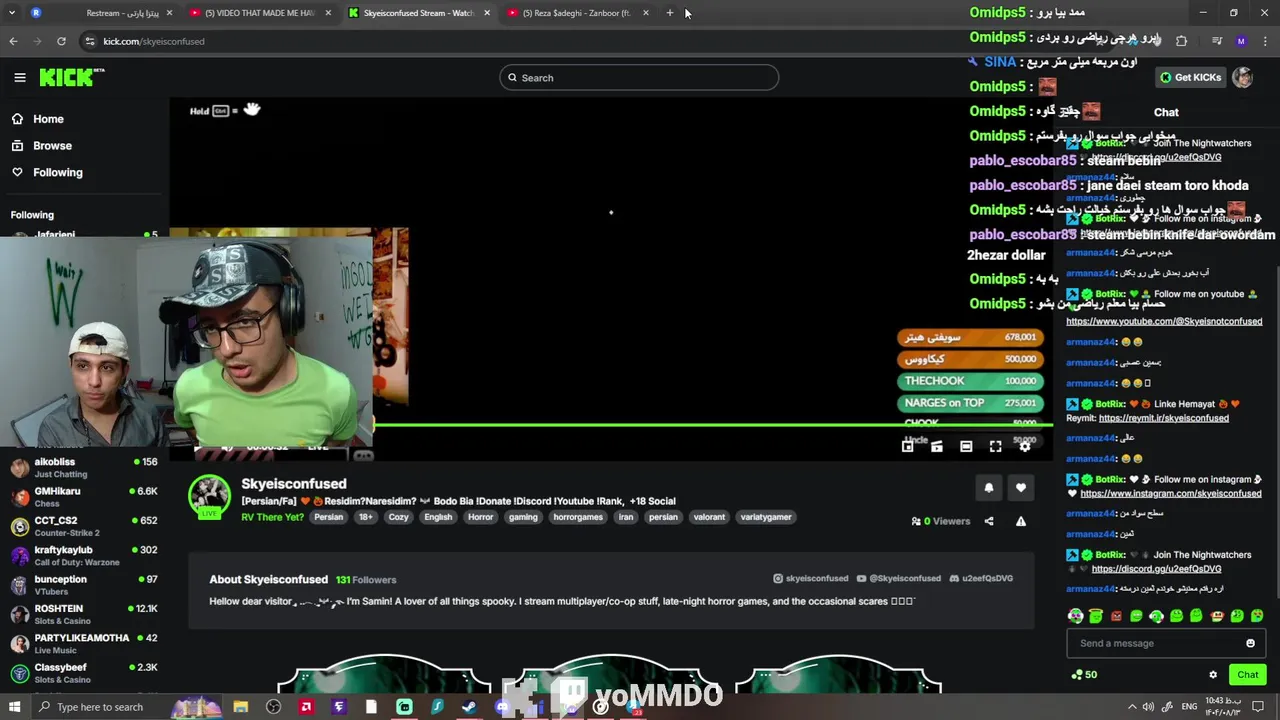
Task: Toggle player settings gear
Action: point(1024,446)
